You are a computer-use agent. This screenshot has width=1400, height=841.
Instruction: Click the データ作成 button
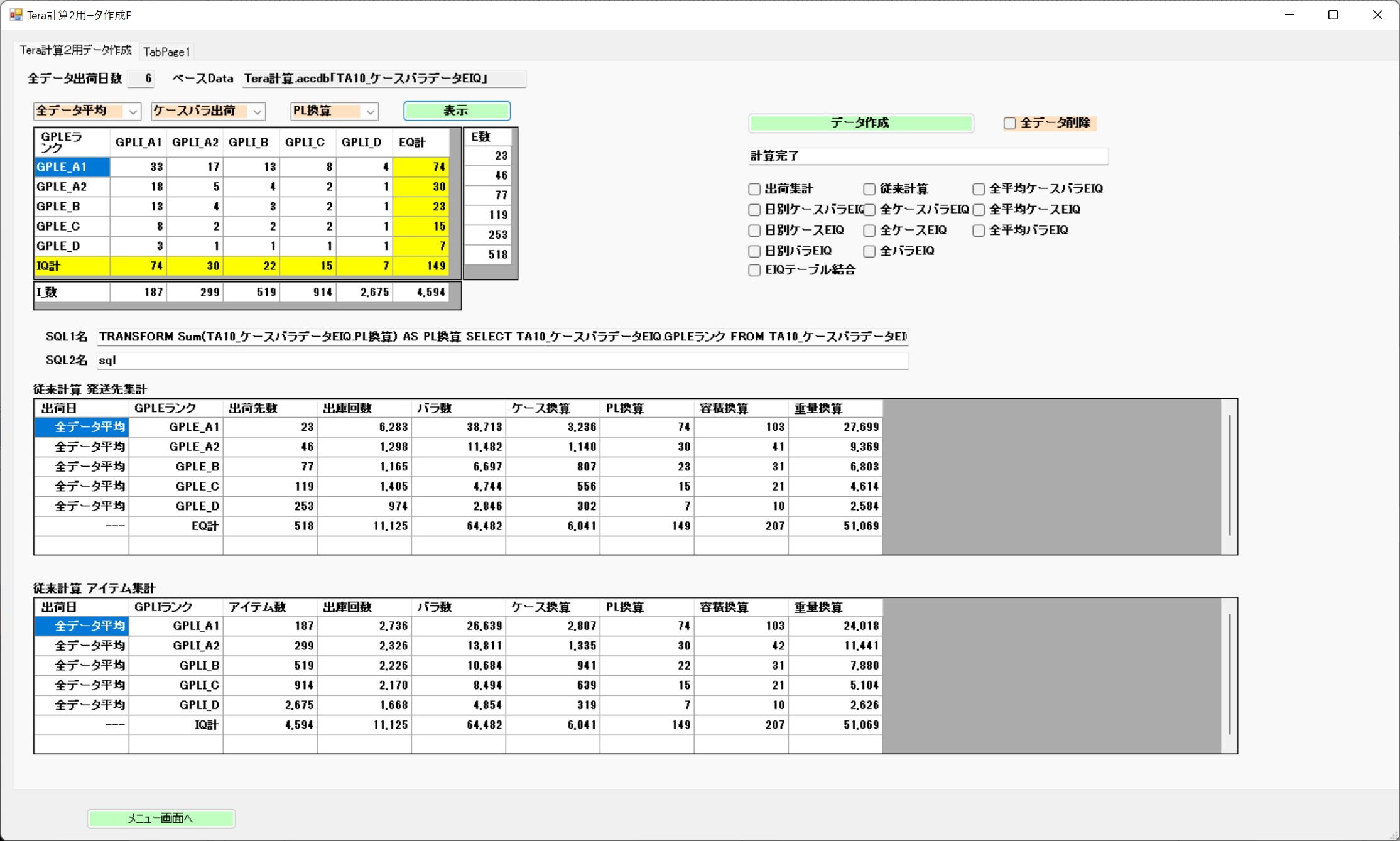coord(860,123)
